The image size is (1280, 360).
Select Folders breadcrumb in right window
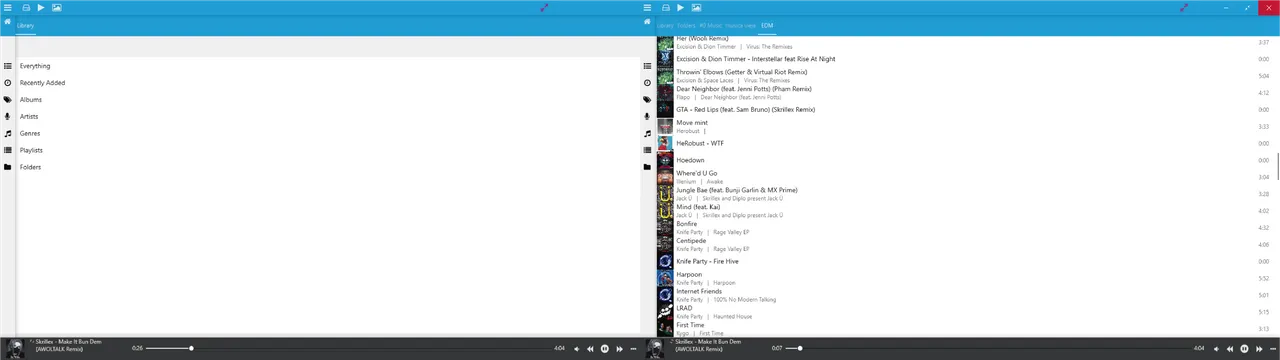pos(686,26)
